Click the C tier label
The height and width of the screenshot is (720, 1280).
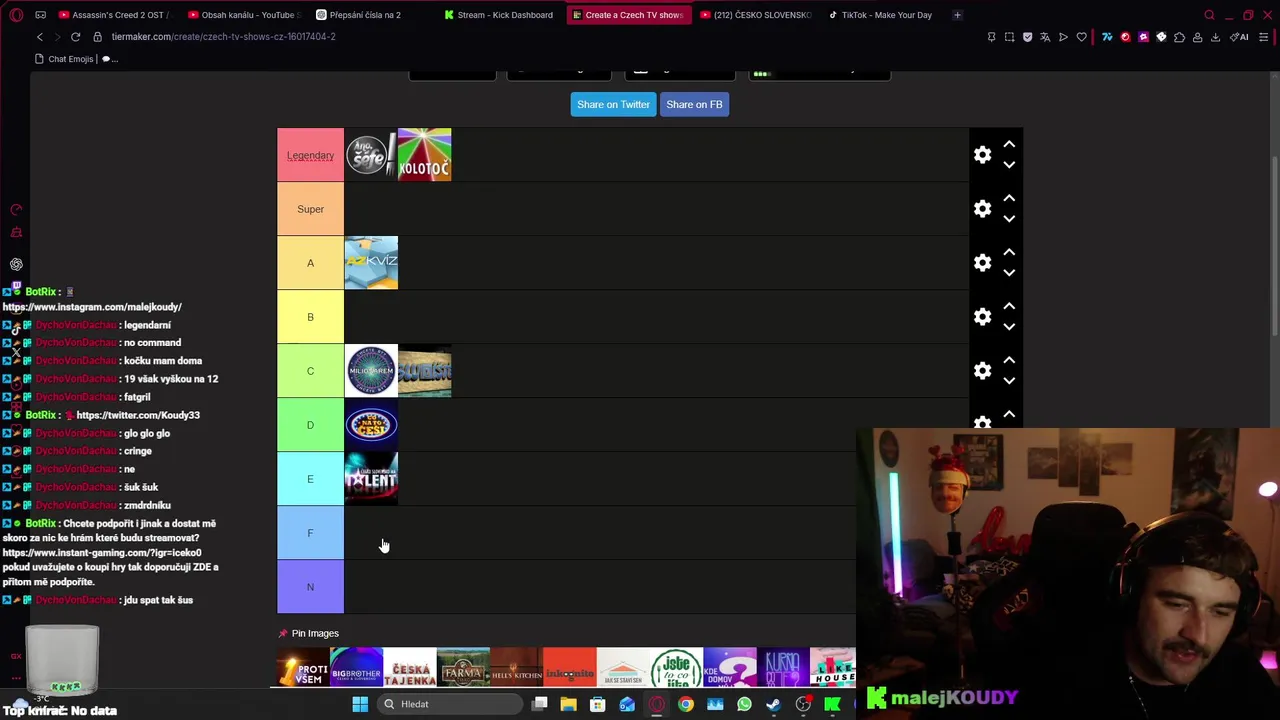tap(310, 371)
